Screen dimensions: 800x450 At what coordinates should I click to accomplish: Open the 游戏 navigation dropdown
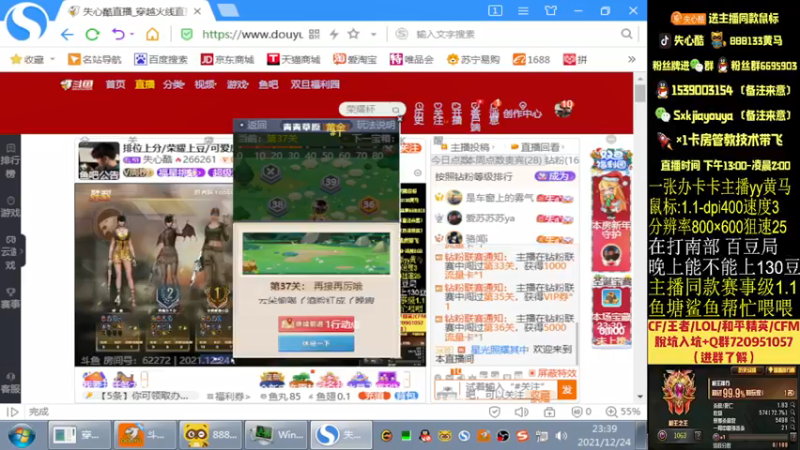[237, 84]
